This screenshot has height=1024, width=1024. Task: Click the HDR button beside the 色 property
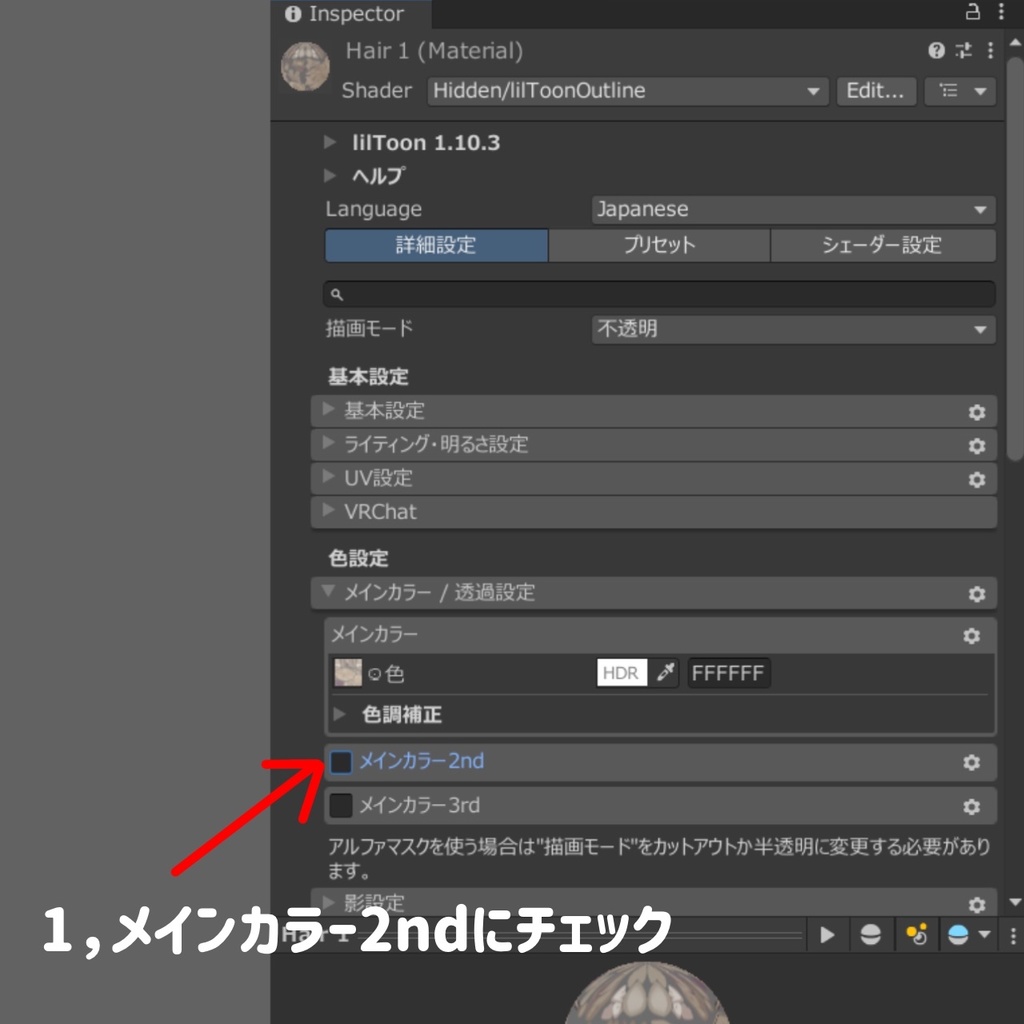click(x=620, y=673)
